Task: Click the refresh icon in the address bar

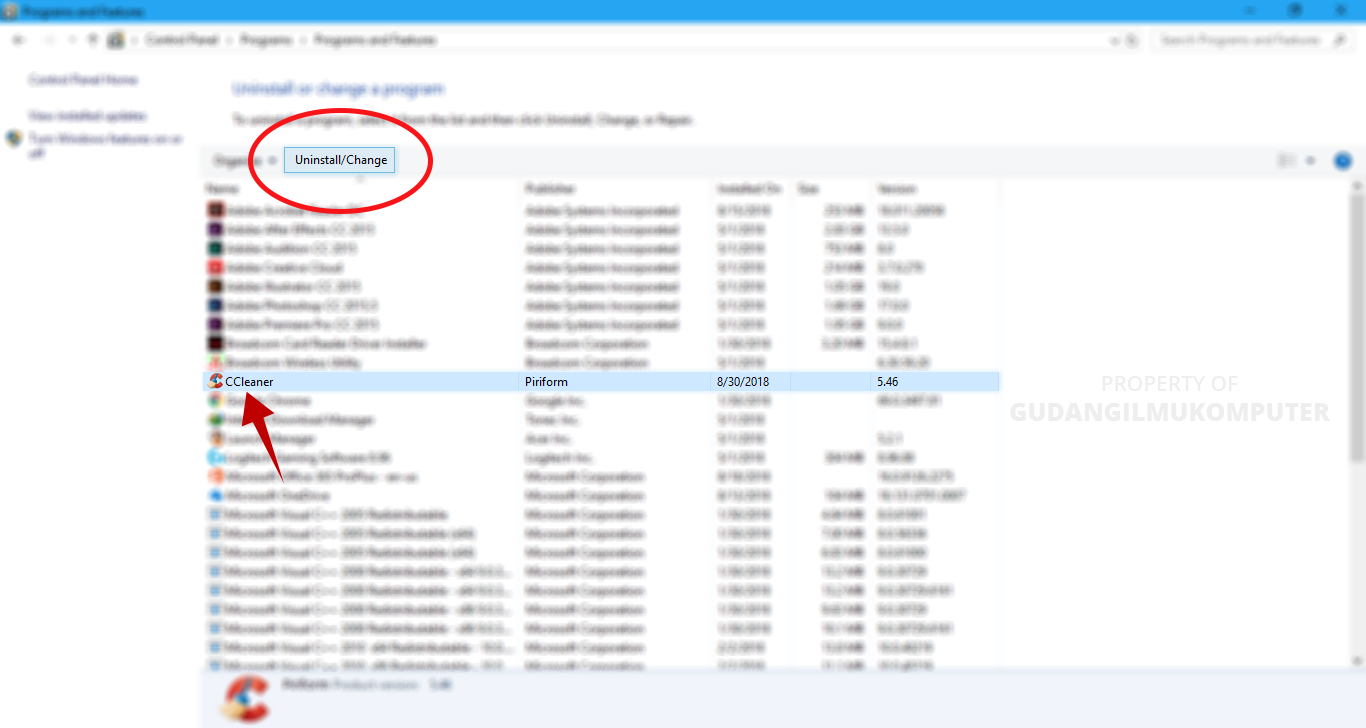Action: [x=1133, y=40]
